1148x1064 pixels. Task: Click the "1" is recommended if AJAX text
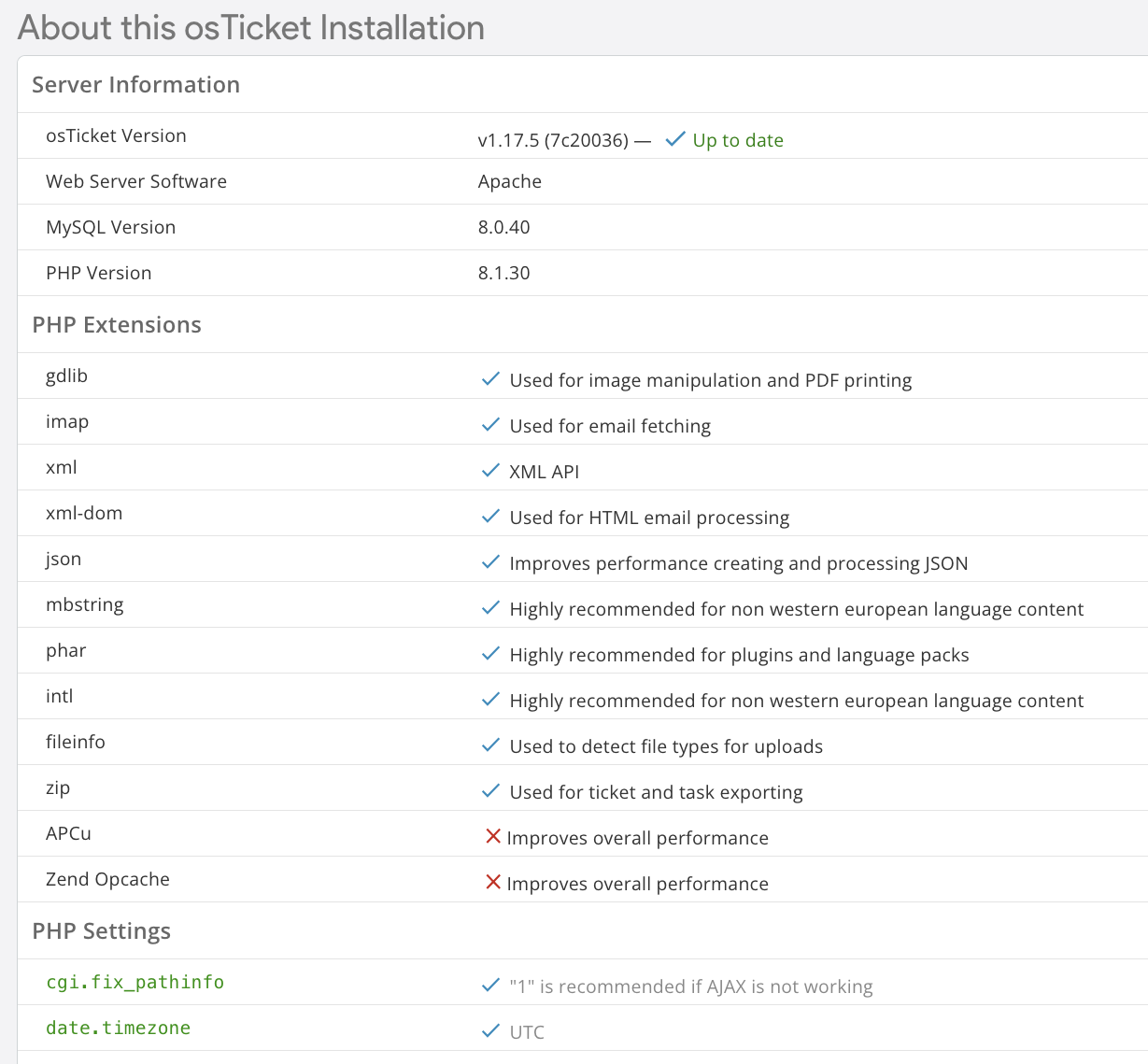click(691, 987)
